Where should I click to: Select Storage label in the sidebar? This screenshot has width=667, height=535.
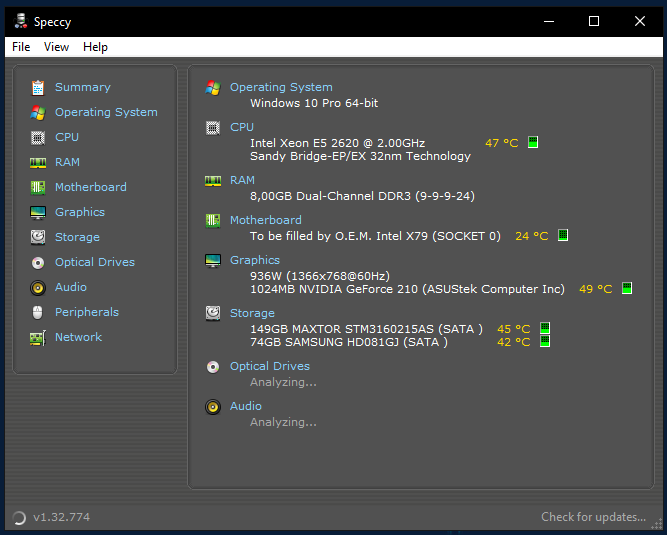click(x=77, y=237)
